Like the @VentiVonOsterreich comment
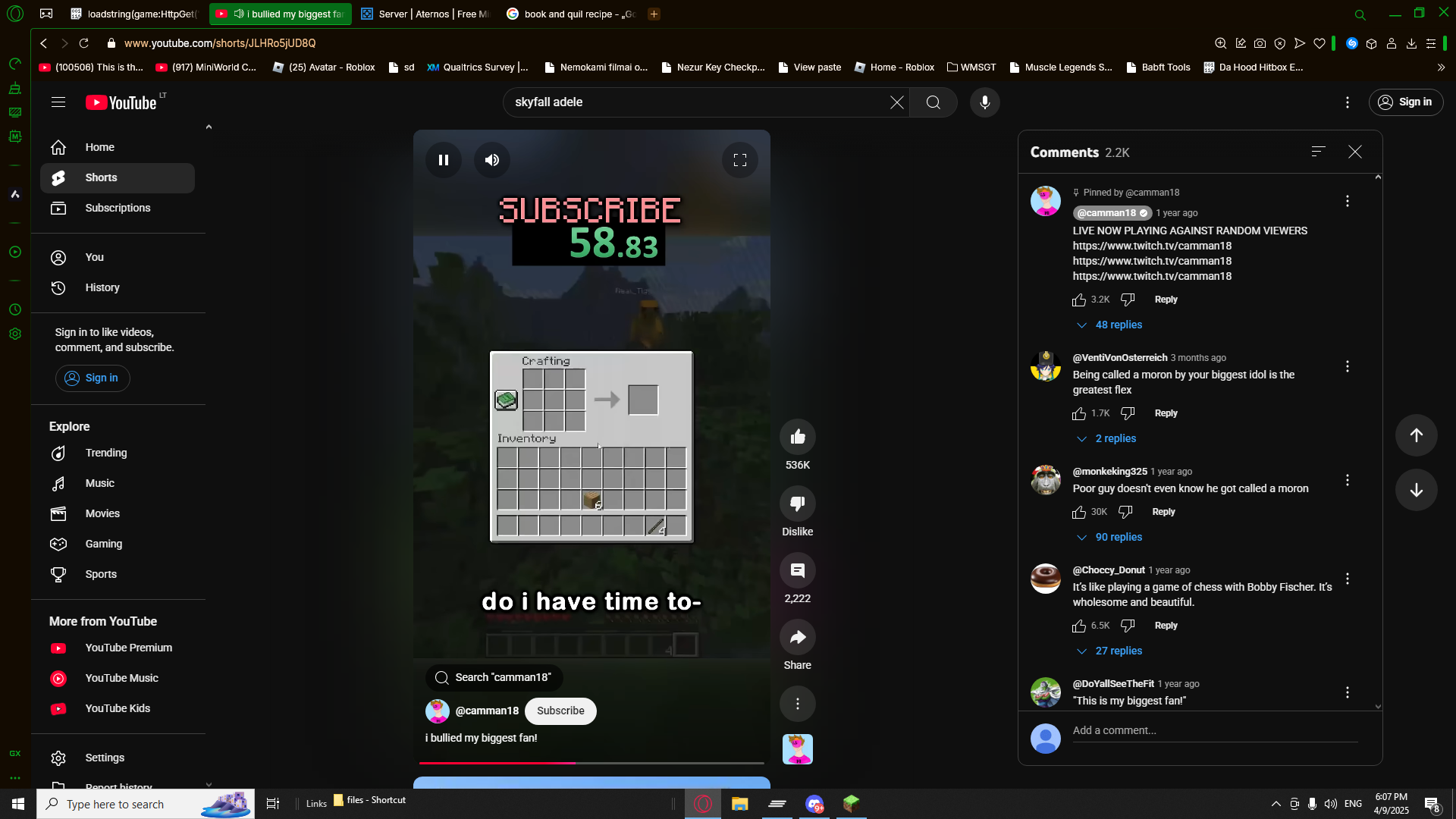The image size is (1456, 819). pos(1079,414)
